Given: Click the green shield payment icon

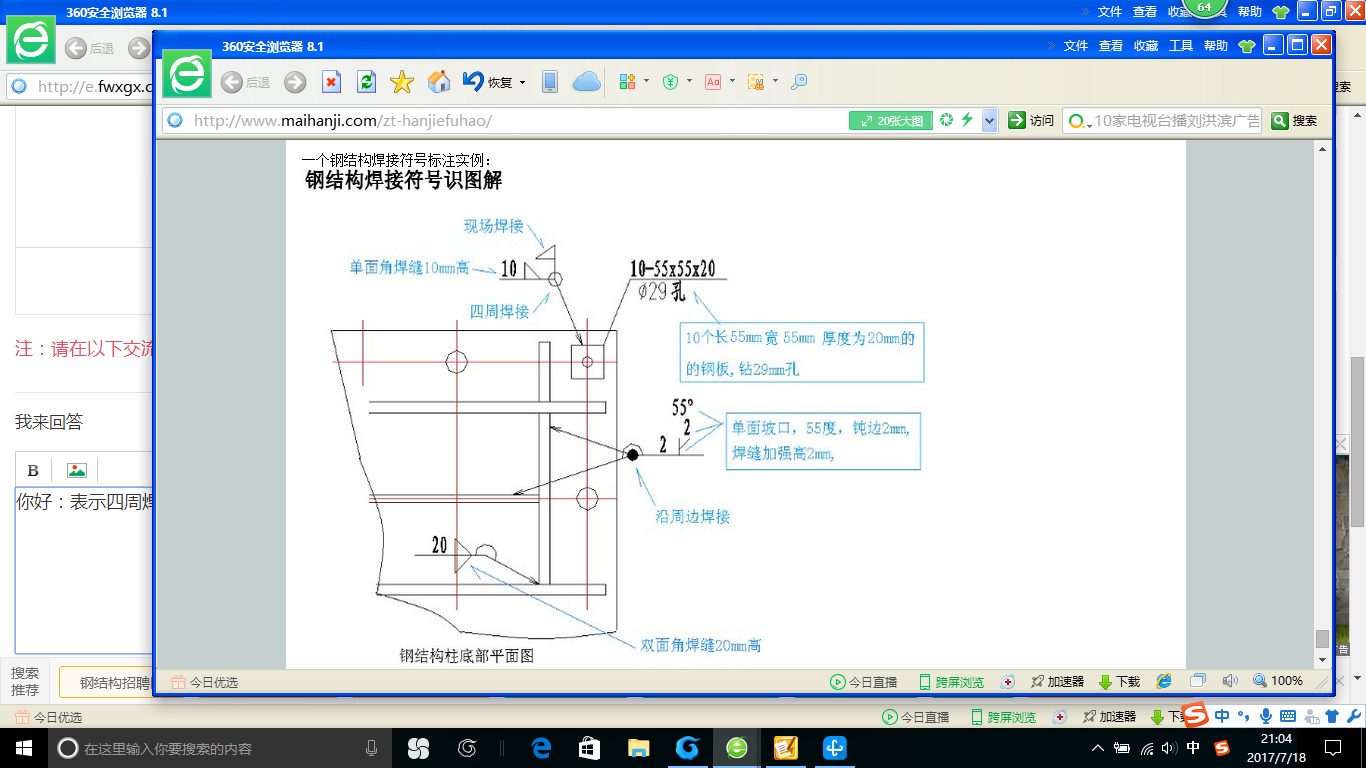Looking at the screenshot, I should [672, 82].
